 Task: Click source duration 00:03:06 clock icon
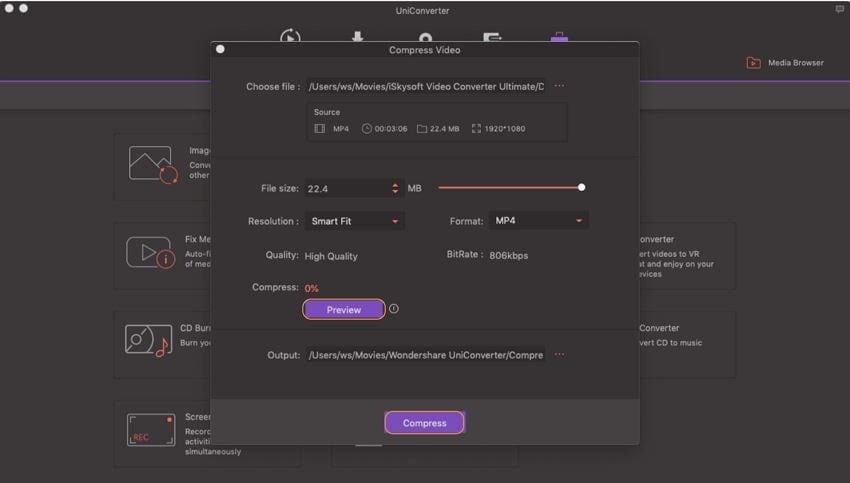click(367, 128)
